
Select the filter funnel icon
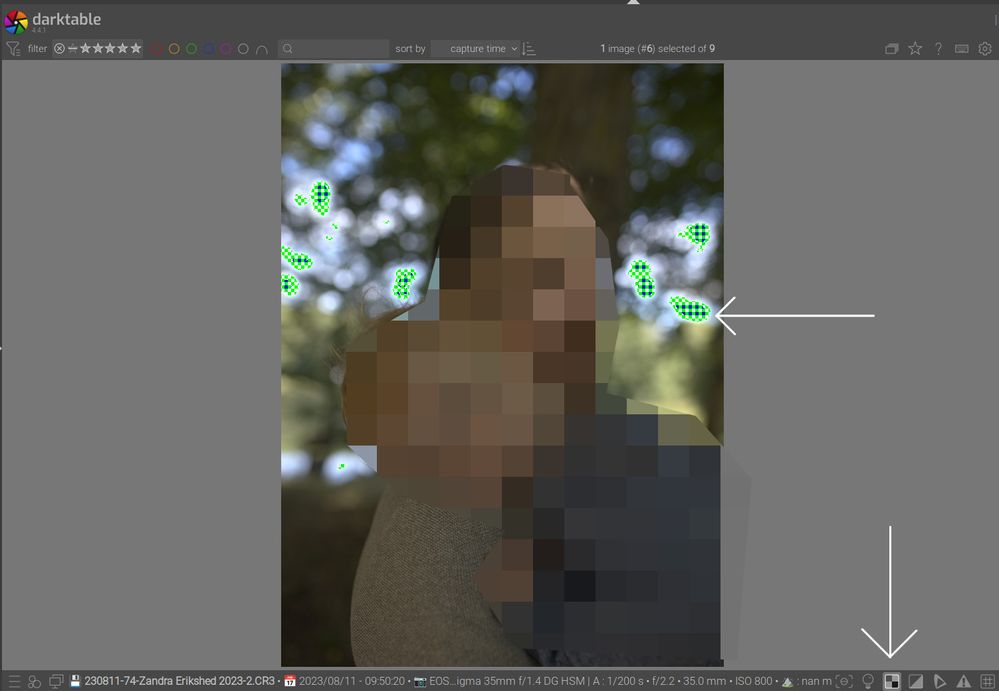[x=13, y=48]
